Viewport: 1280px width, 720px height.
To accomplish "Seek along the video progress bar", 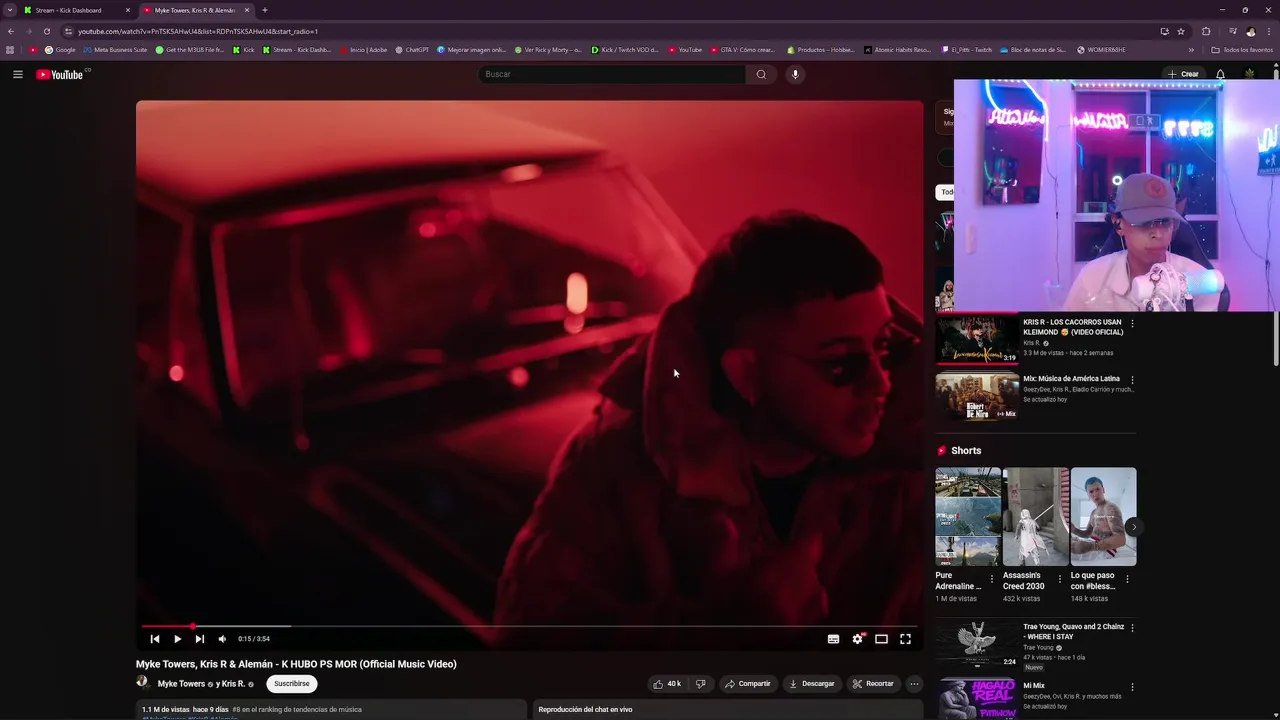I will 529,626.
